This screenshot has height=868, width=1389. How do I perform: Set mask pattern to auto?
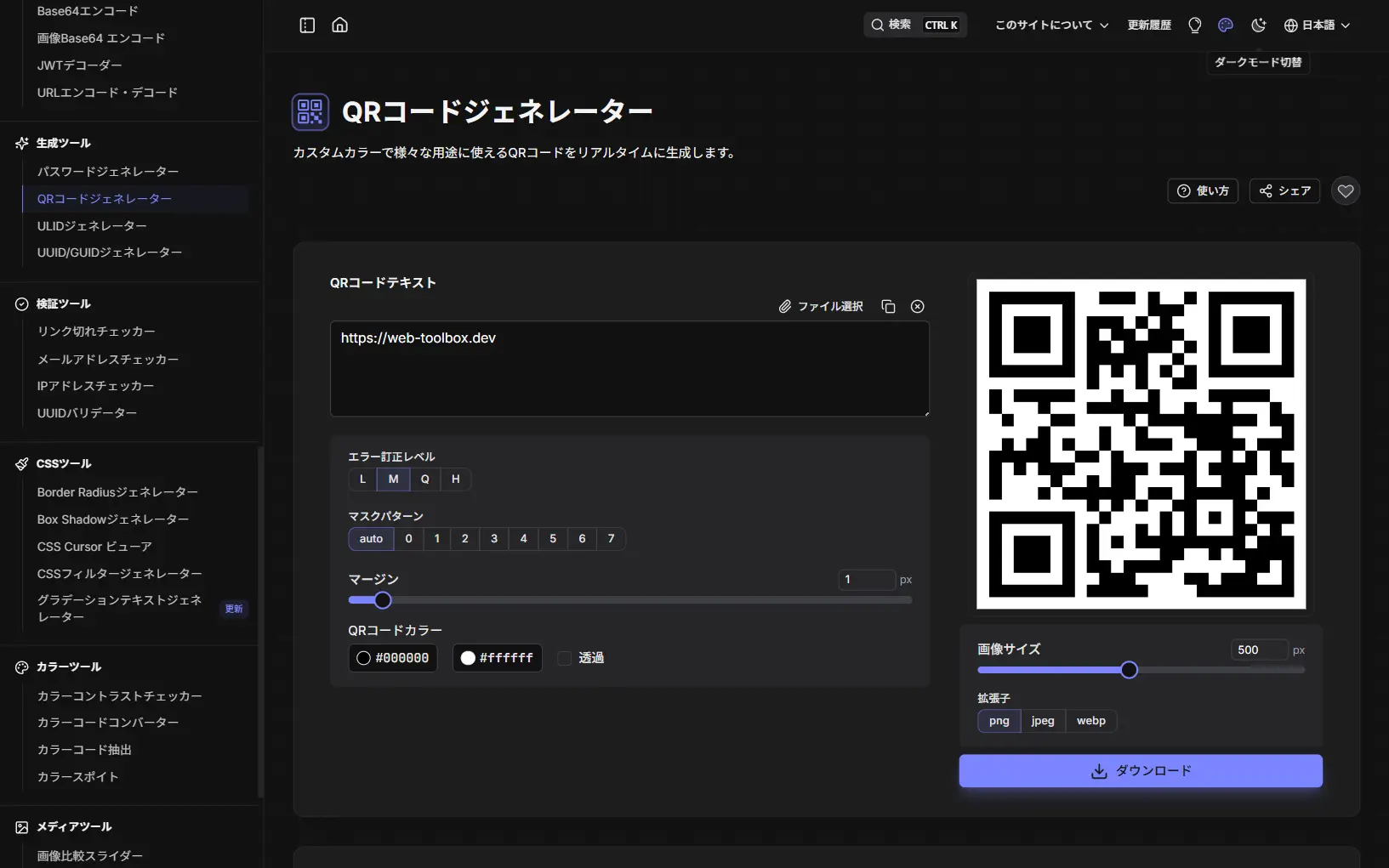pyautogui.click(x=371, y=539)
